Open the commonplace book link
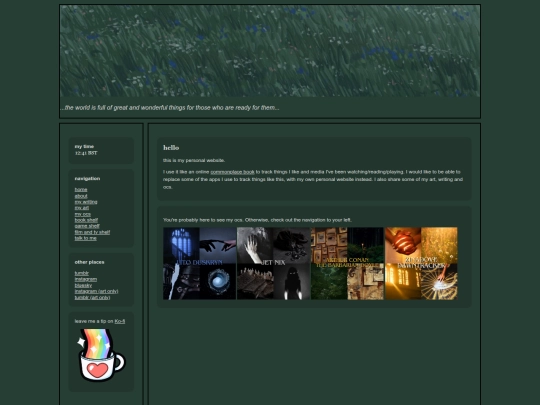The image size is (540, 405). [x=232, y=172]
